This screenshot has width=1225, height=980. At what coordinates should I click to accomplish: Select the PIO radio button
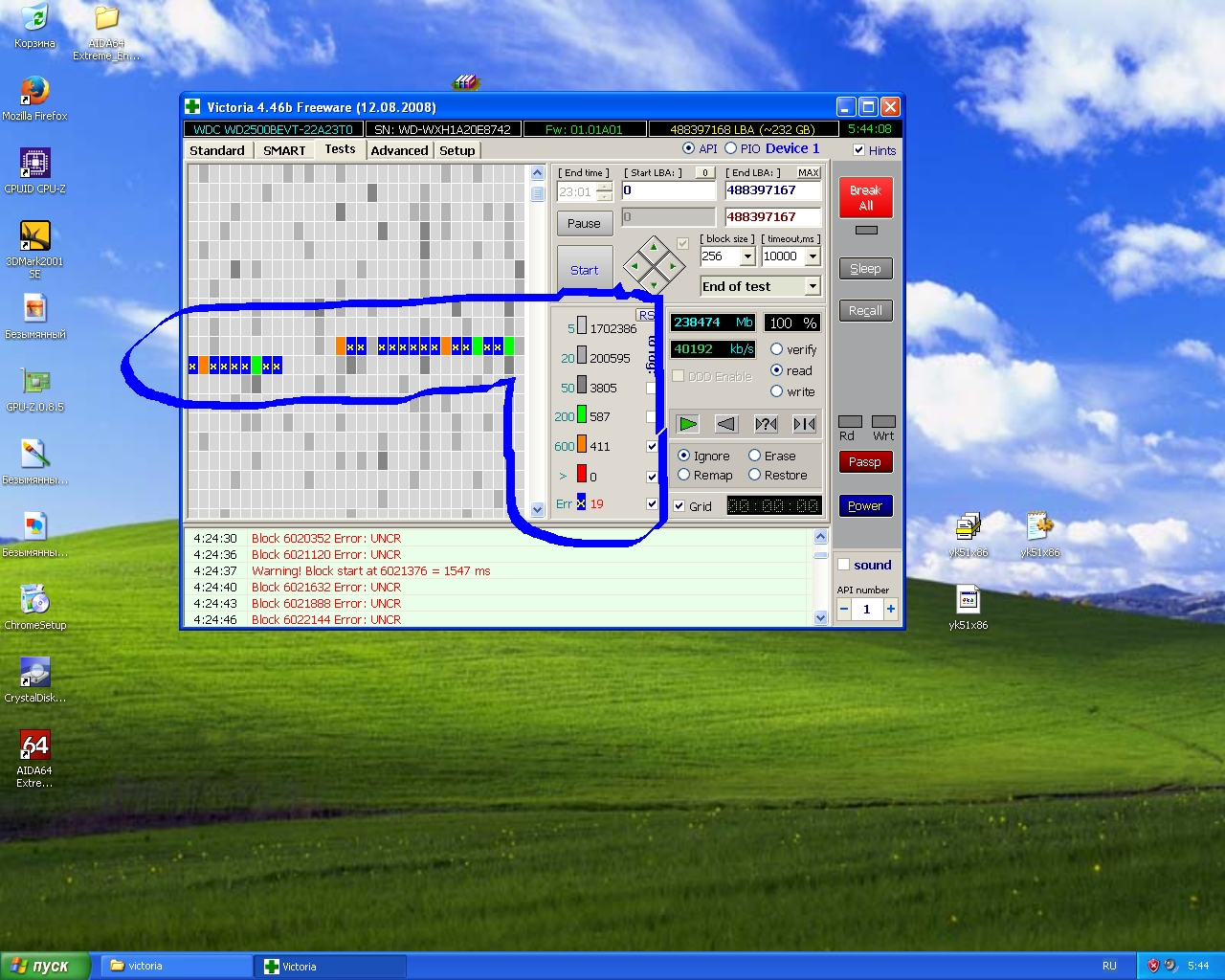click(x=730, y=148)
